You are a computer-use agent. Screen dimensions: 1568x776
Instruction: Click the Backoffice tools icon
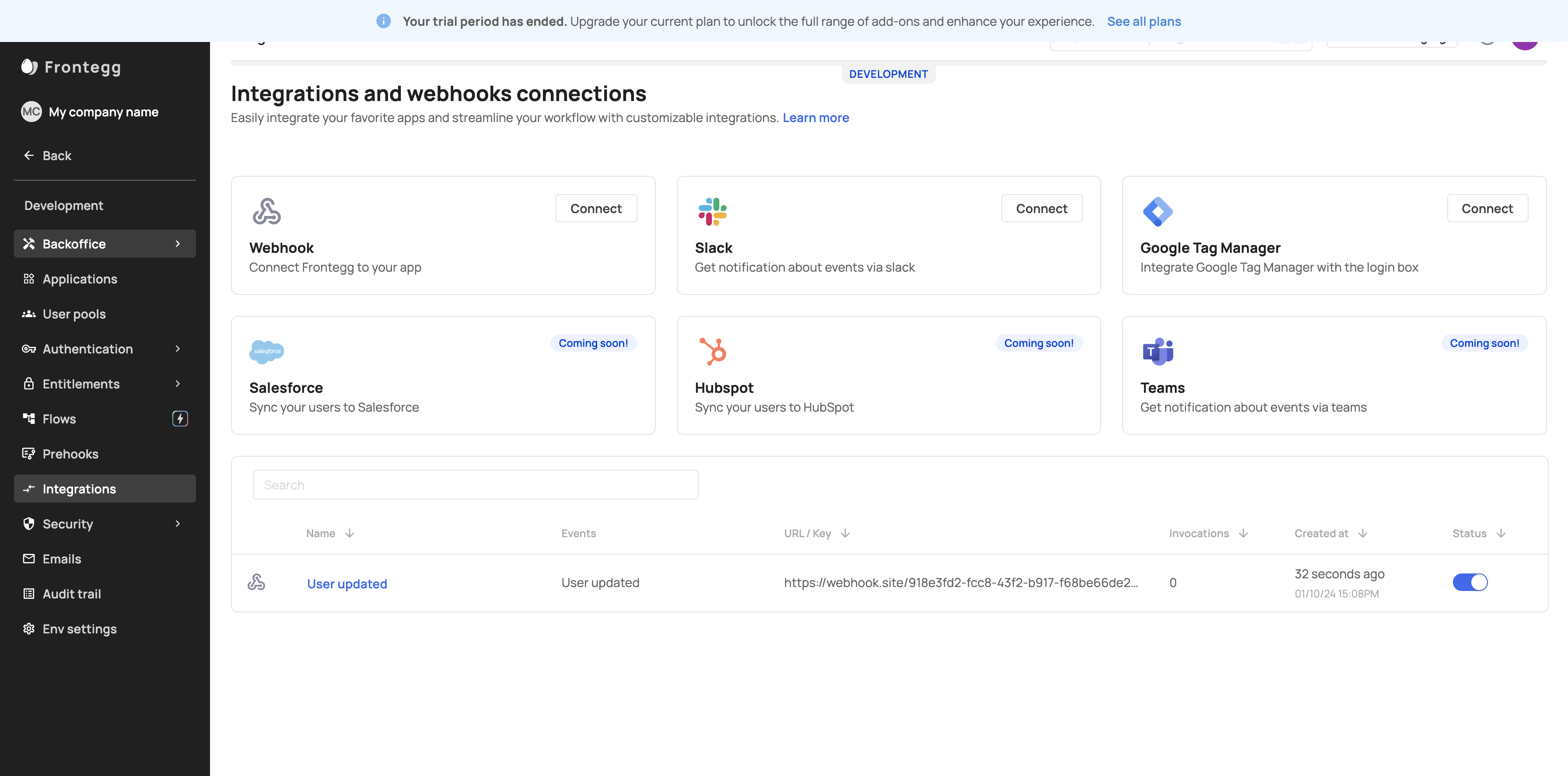coord(28,244)
